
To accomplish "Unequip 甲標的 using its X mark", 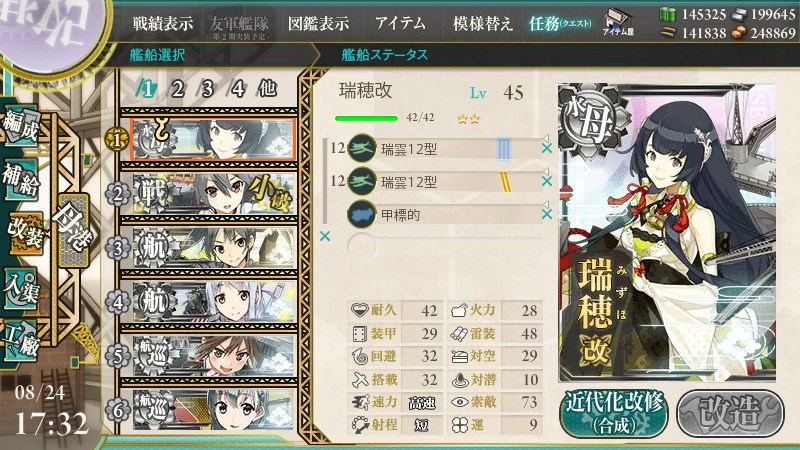I will point(546,214).
